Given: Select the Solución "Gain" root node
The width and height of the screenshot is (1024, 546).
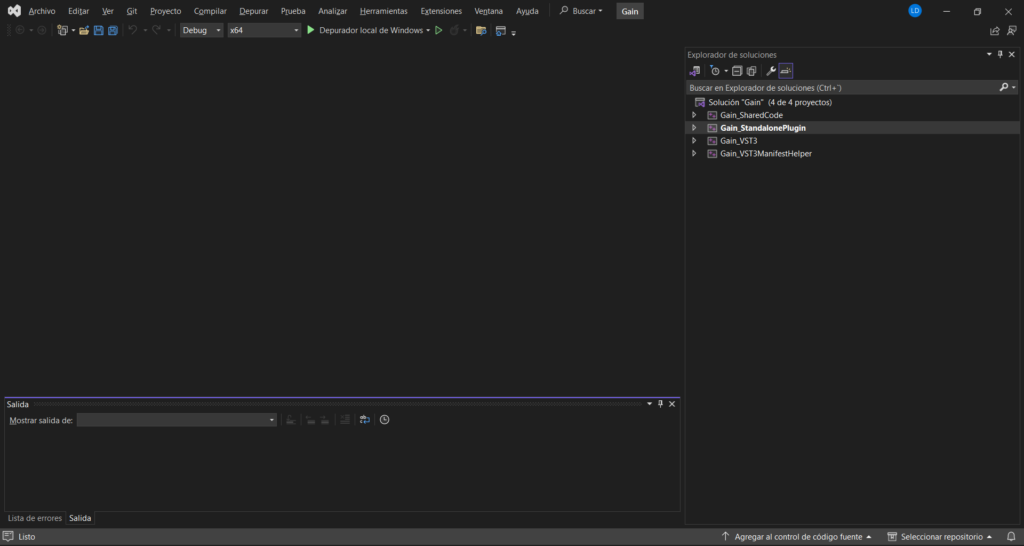Looking at the screenshot, I should click(770, 103).
